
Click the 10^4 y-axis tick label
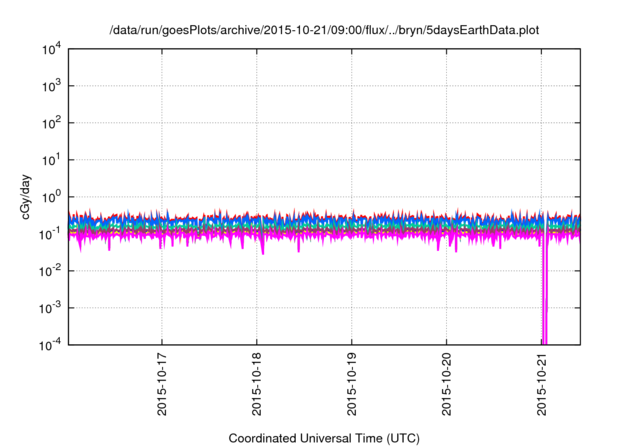click(x=52, y=50)
